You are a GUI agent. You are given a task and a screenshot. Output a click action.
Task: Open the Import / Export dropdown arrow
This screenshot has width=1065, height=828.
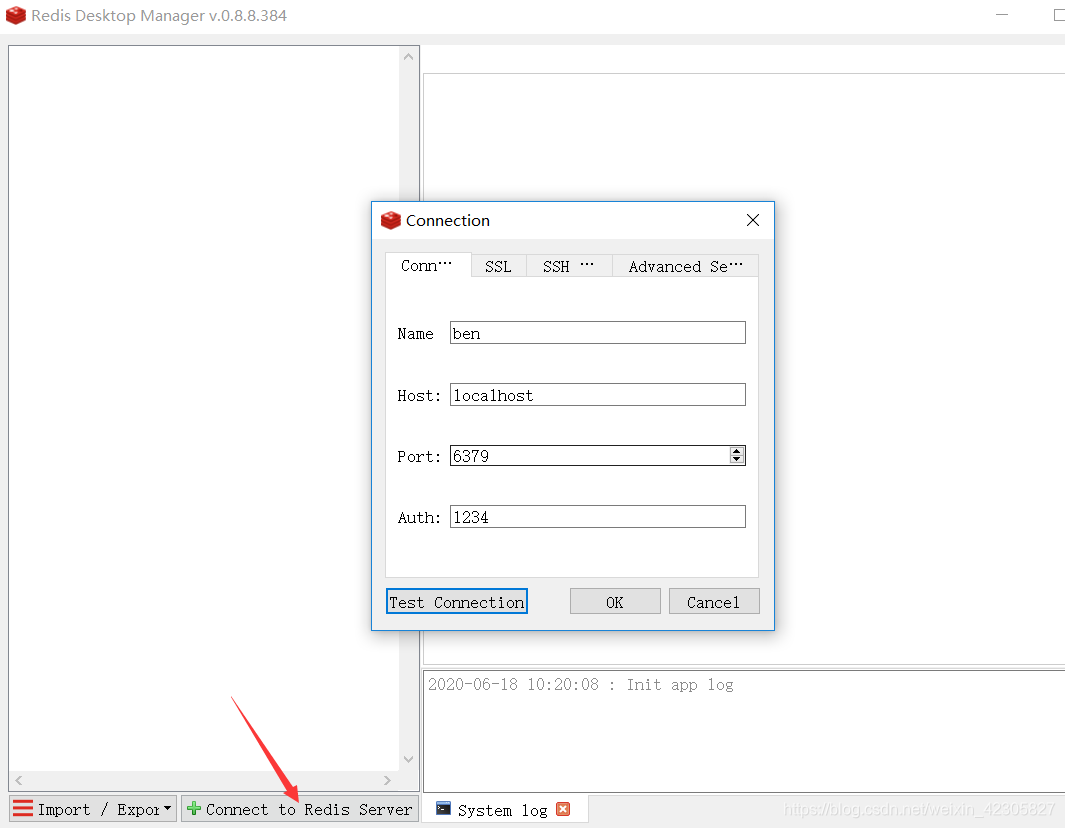pos(167,808)
